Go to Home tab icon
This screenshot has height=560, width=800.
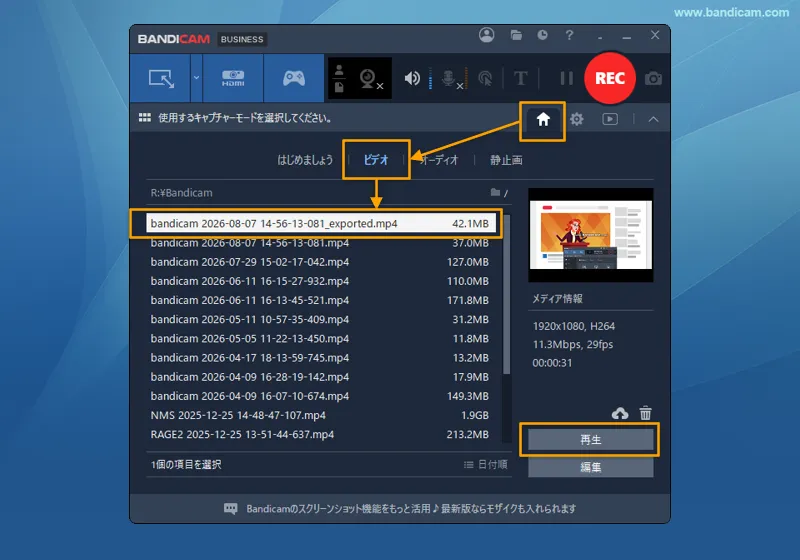coord(543,119)
